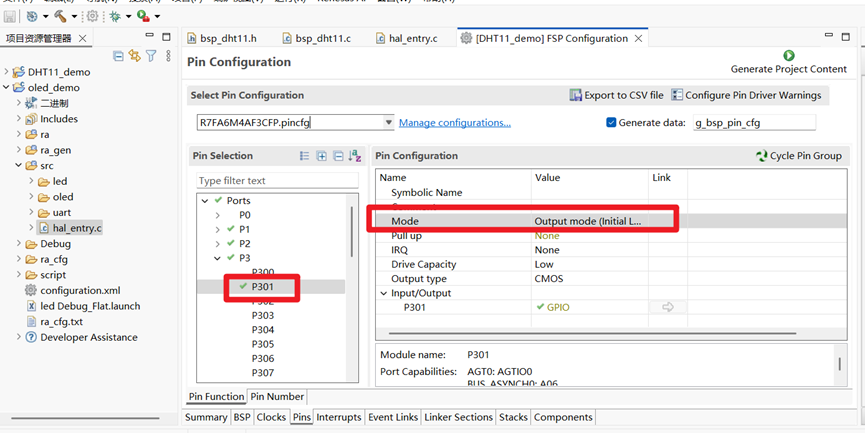This screenshot has height=433, width=865.
Task: Switch to bsp_dht11.c editor tab
Action: (x=316, y=38)
